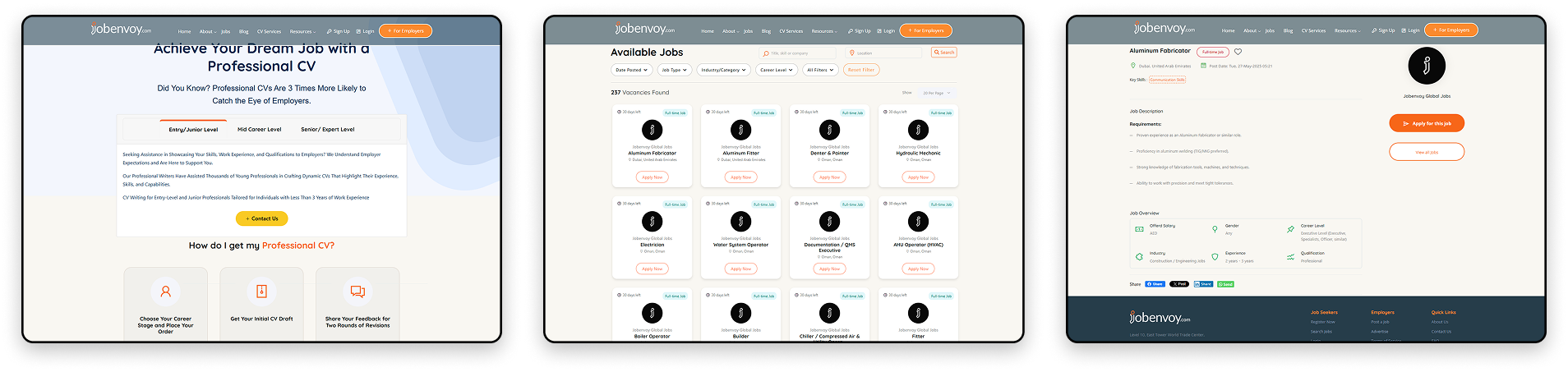Screen dimensions: 1568x372
Task: Switch to the Senior/ Expert Level tab
Action: pyautogui.click(x=327, y=129)
